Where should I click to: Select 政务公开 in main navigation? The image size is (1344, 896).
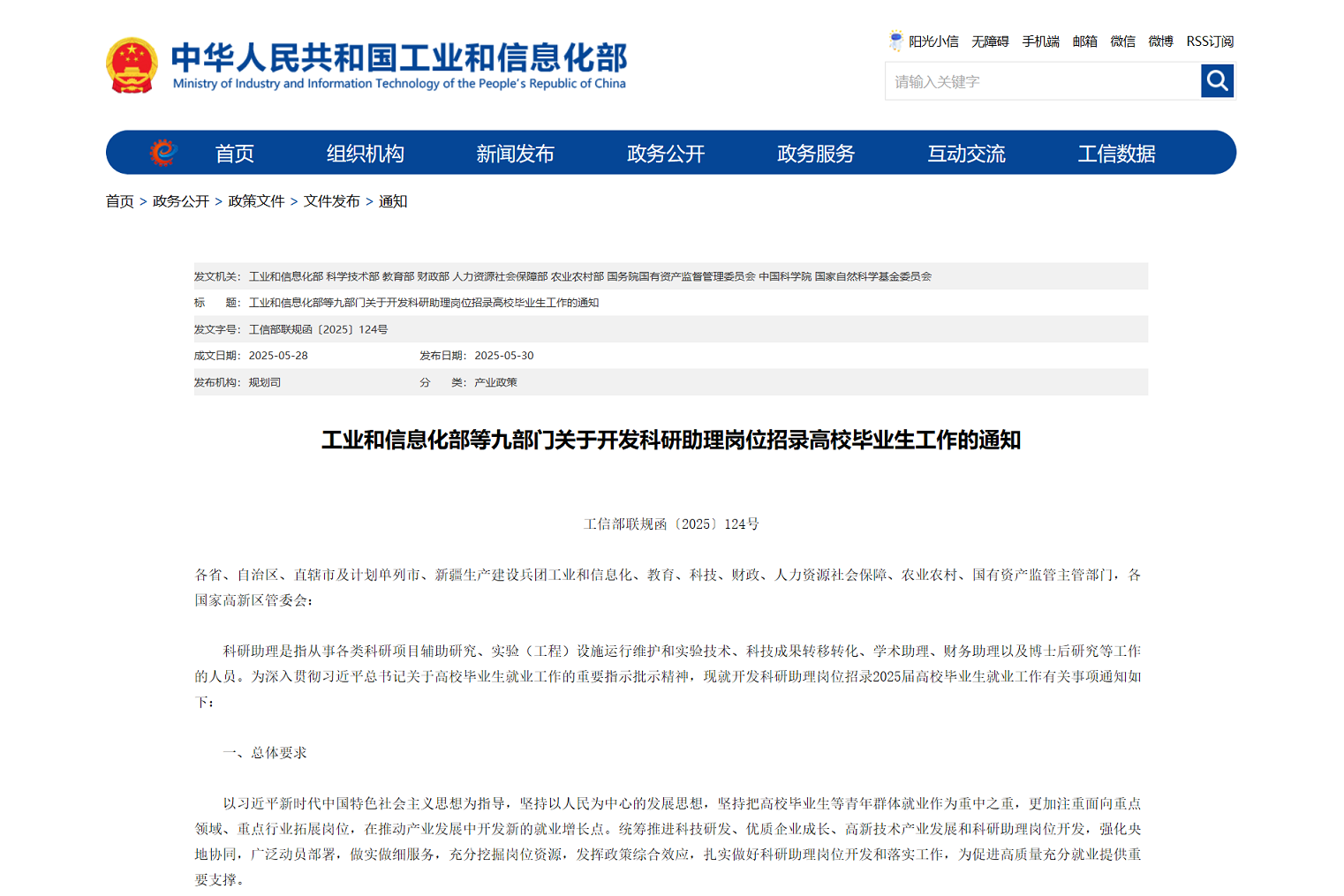[x=666, y=154]
